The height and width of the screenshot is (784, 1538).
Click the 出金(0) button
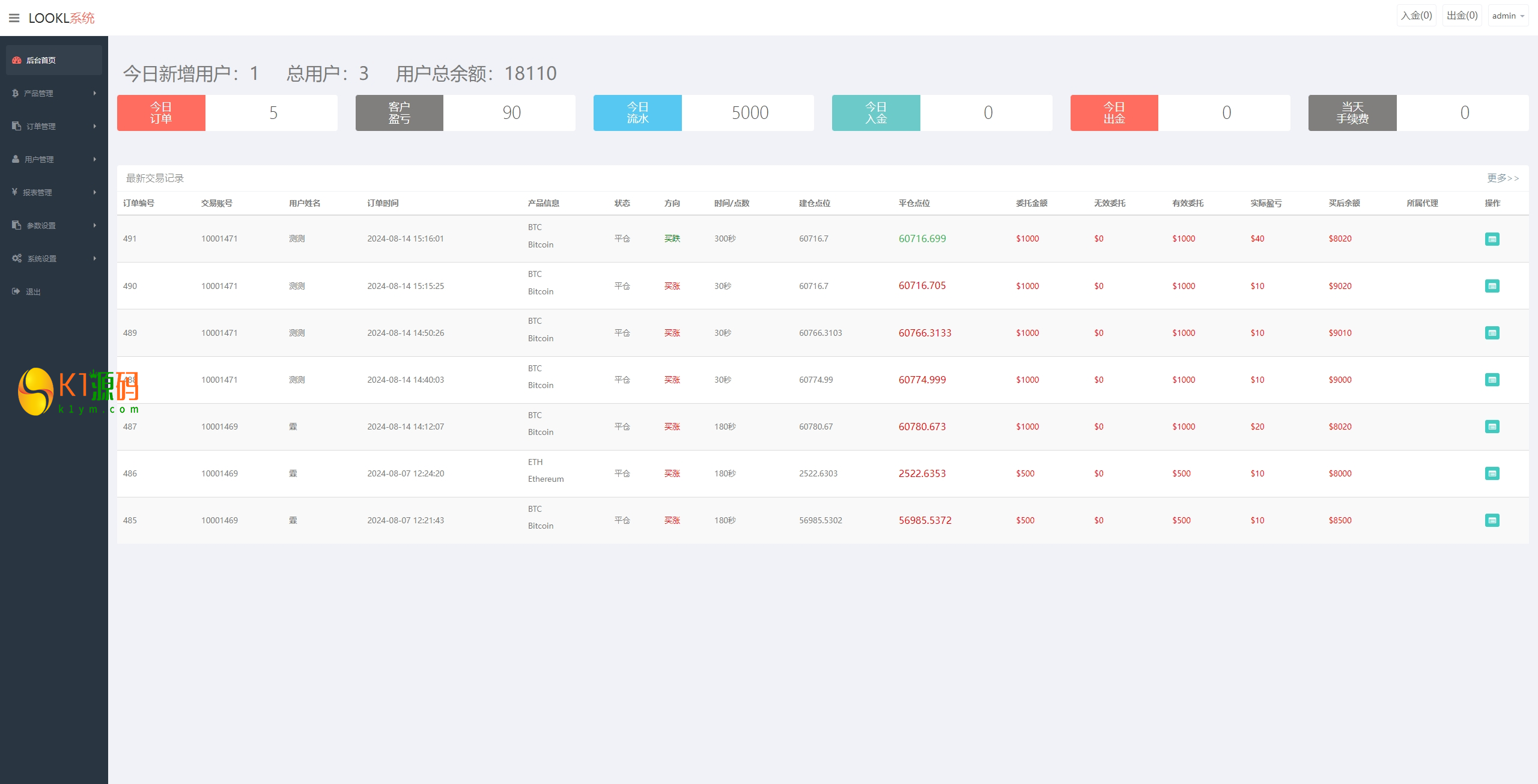point(1462,16)
